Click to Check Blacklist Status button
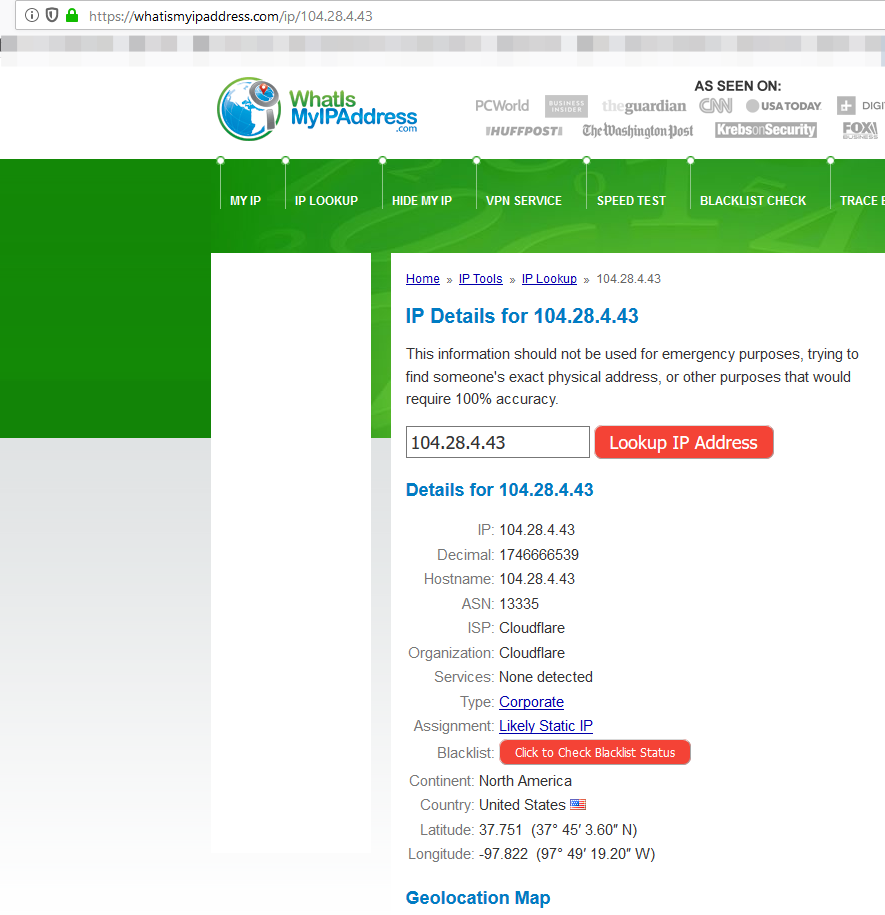The height and width of the screenshot is (915, 885). coord(595,753)
